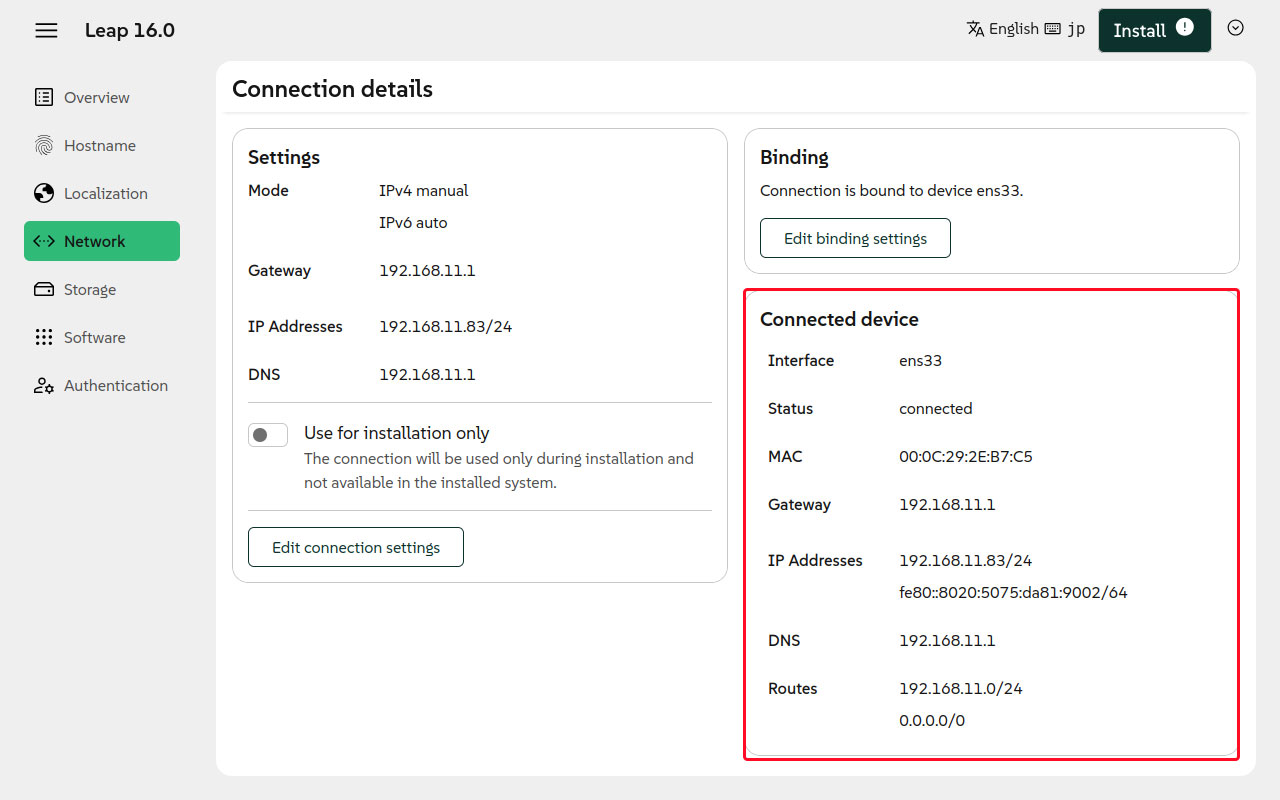Toggle Use for installation only switch
This screenshot has width=1280, height=800.
[x=268, y=435]
